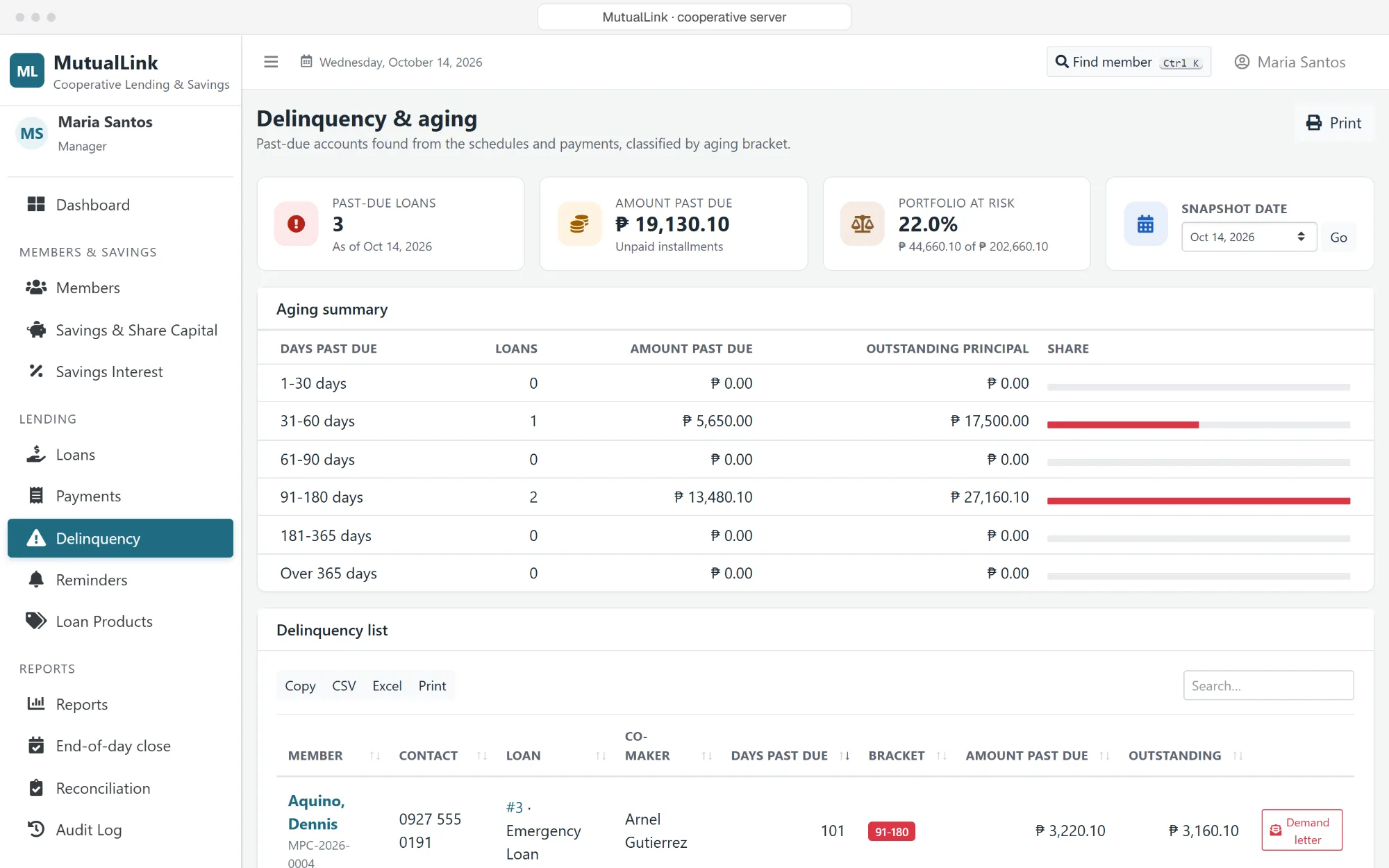Screen dimensions: 1389x868
Task: Click the Reminders bell icon
Action: coord(36,579)
